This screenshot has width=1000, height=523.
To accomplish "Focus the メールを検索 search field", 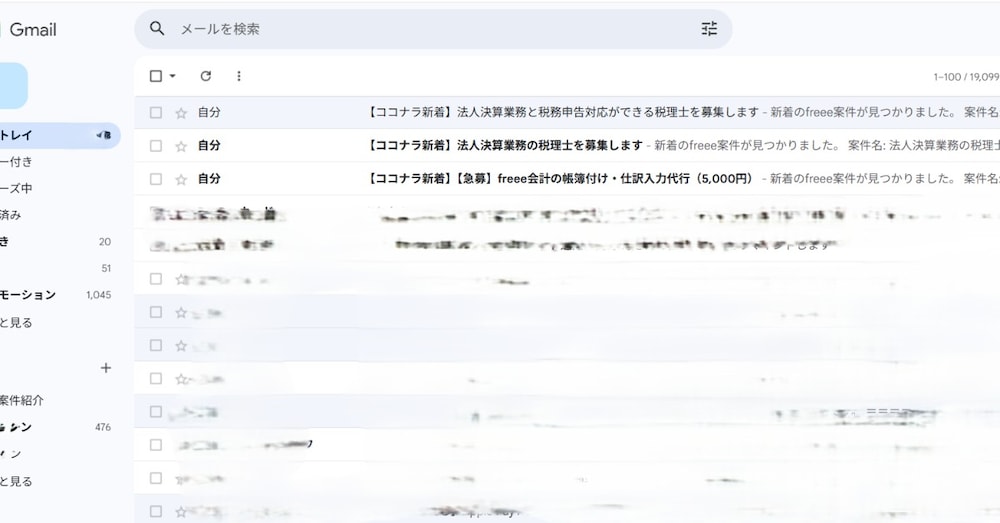I will pyautogui.click(x=434, y=29).
